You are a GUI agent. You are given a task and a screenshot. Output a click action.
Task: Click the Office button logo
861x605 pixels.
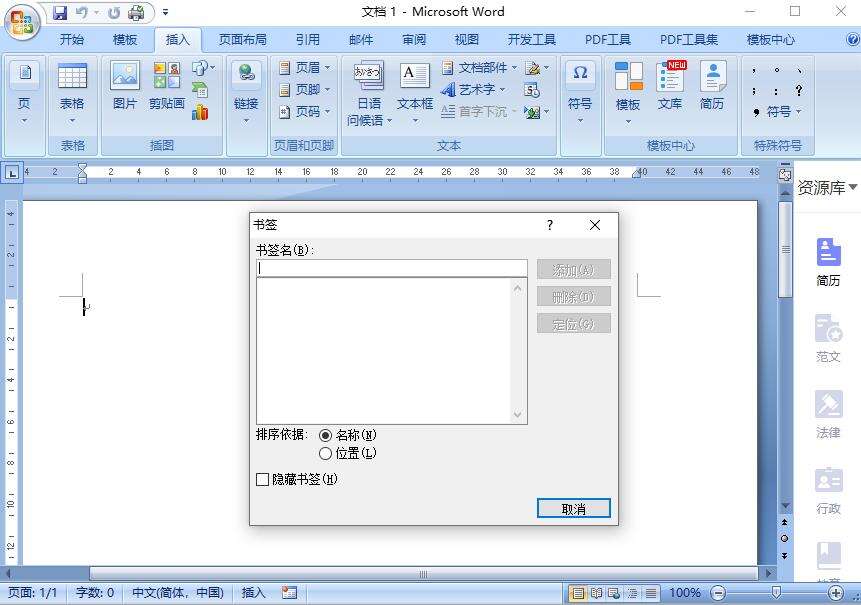click(22, 23)
